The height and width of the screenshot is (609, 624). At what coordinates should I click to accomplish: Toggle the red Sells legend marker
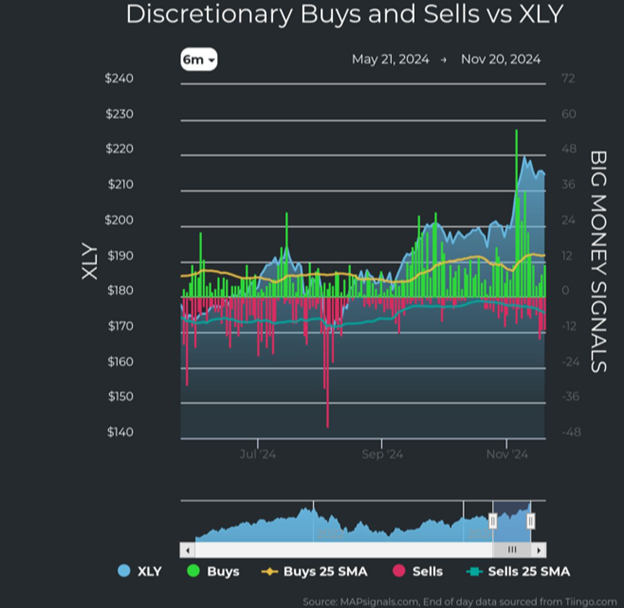click(397, 571)
